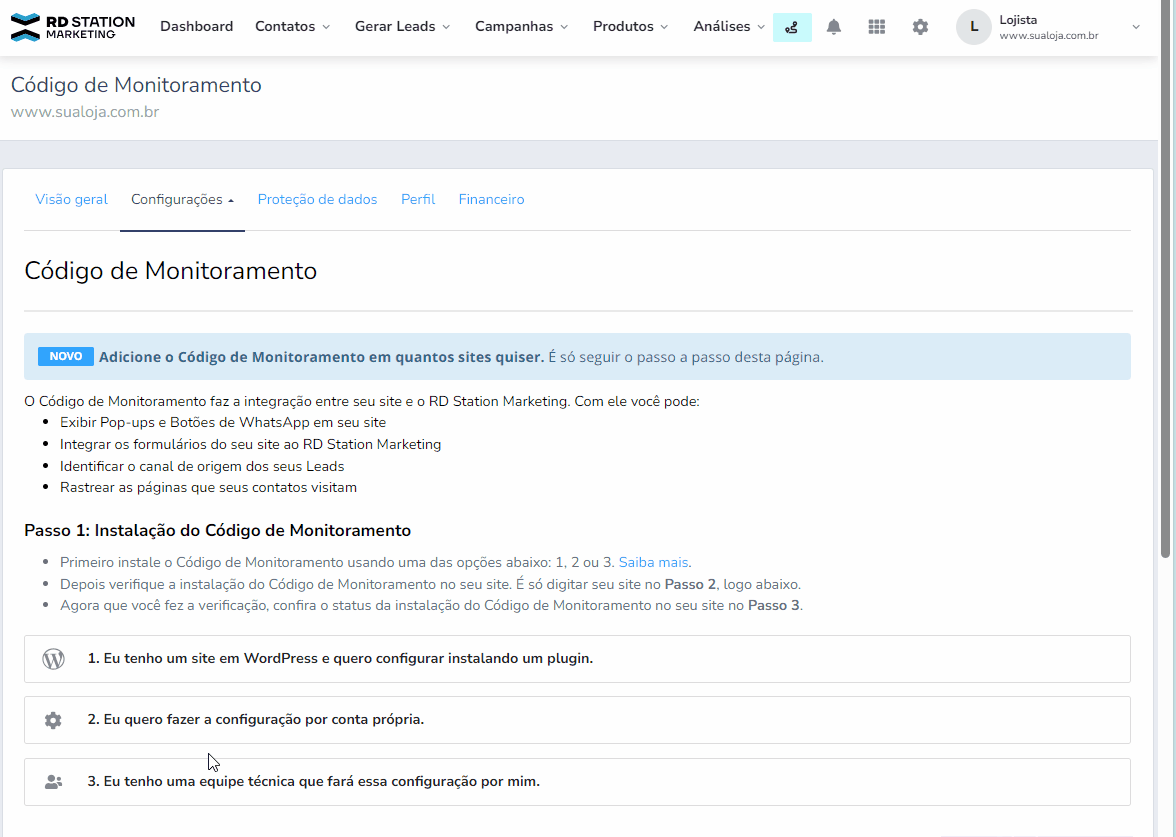Open the Análises dropdown menu
Image resolution: width=1176 pixels, height=837 pixels.
click(x=729, y=26)
